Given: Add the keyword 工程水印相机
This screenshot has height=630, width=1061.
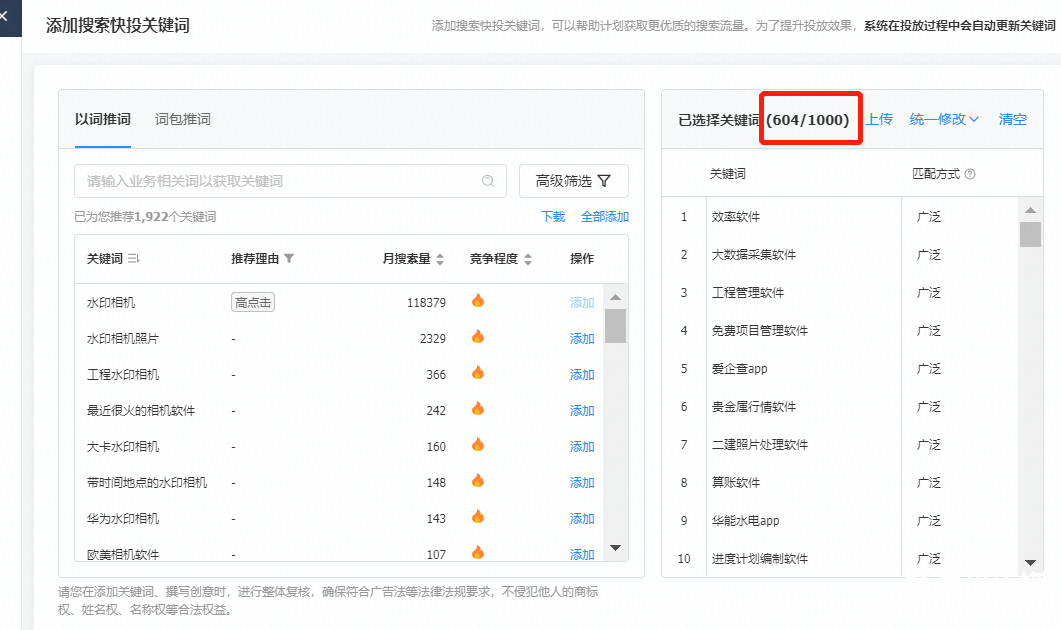Looking at the screenshot, I should [582, 375].
